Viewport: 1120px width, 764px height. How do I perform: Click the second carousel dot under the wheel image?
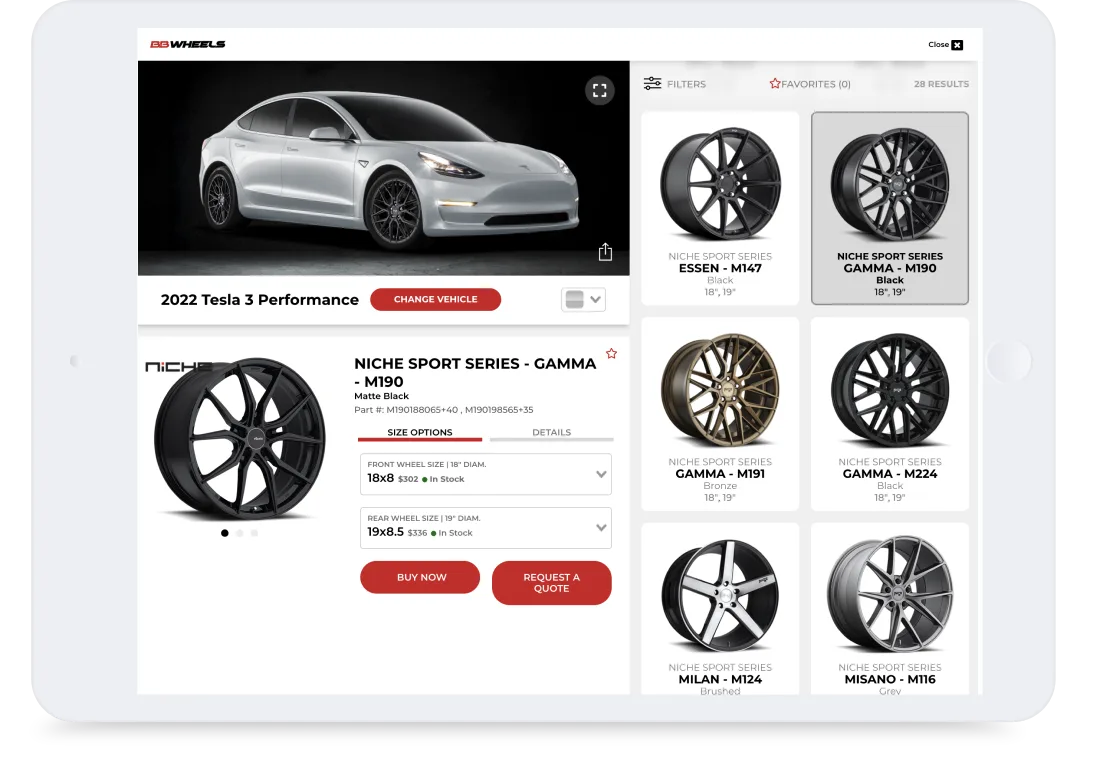(x=240, y=533)
